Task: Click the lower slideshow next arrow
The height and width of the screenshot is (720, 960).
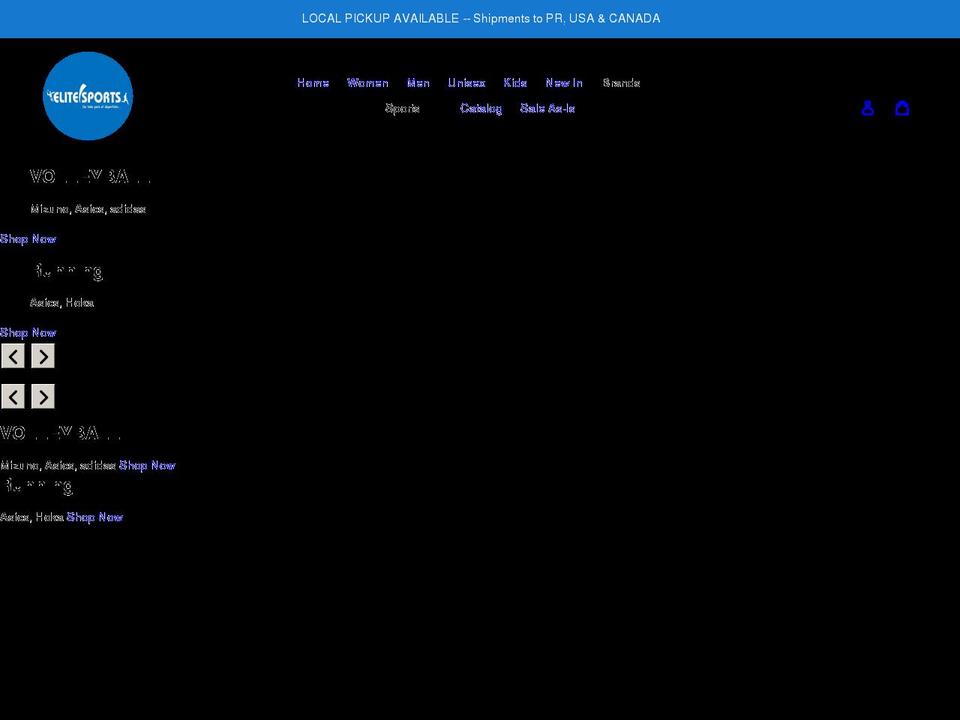Action: click(43, 396)
